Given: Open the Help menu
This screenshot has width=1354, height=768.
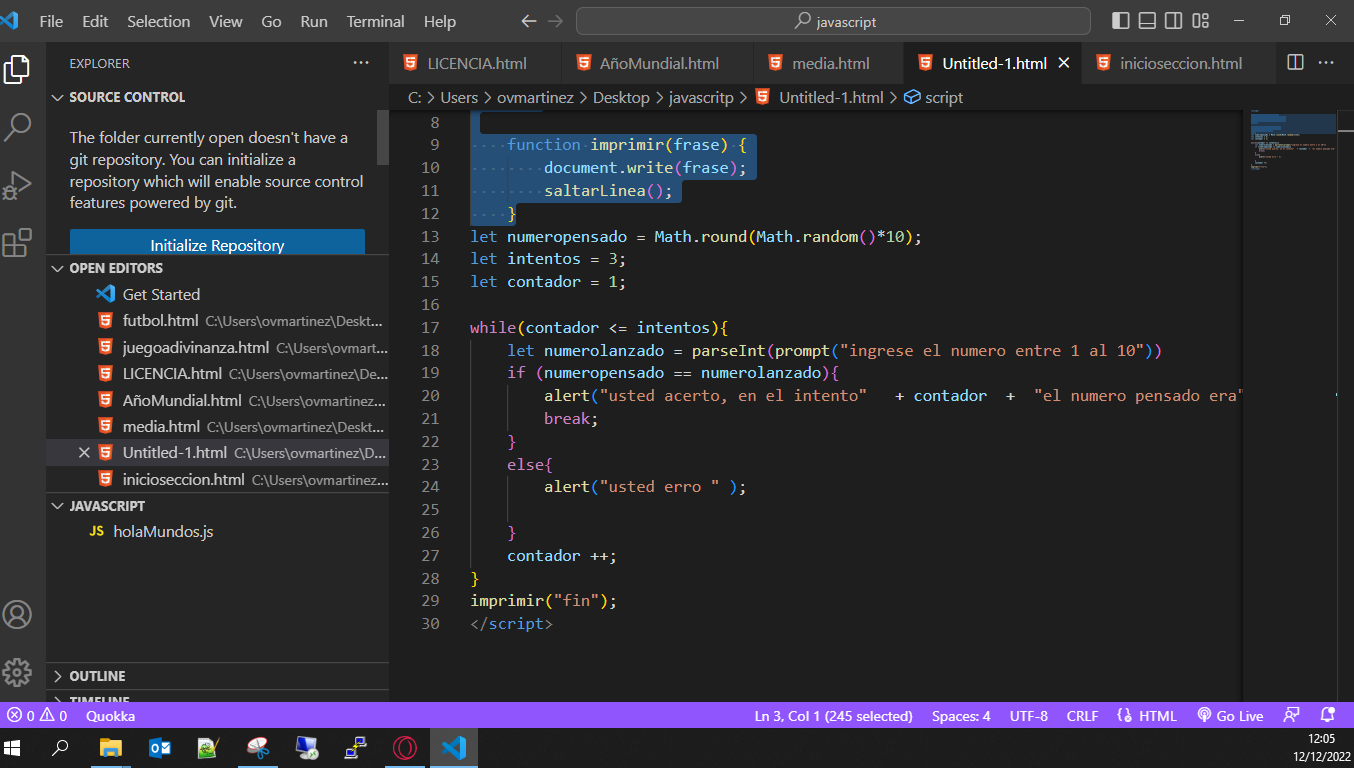Looking at the screenshot, I should (440, 21).
